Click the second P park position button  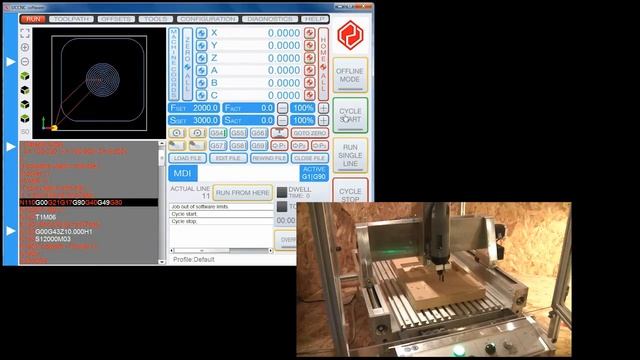click(300, 145)
